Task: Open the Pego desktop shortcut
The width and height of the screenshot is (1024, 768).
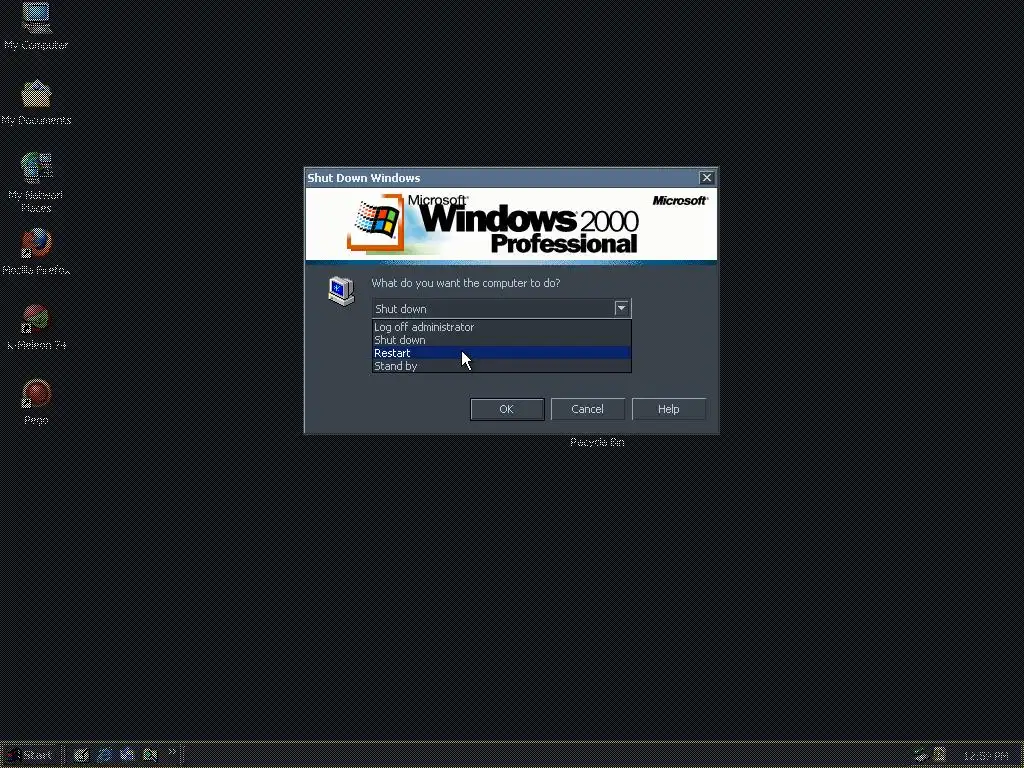Action: click(36, 402)
